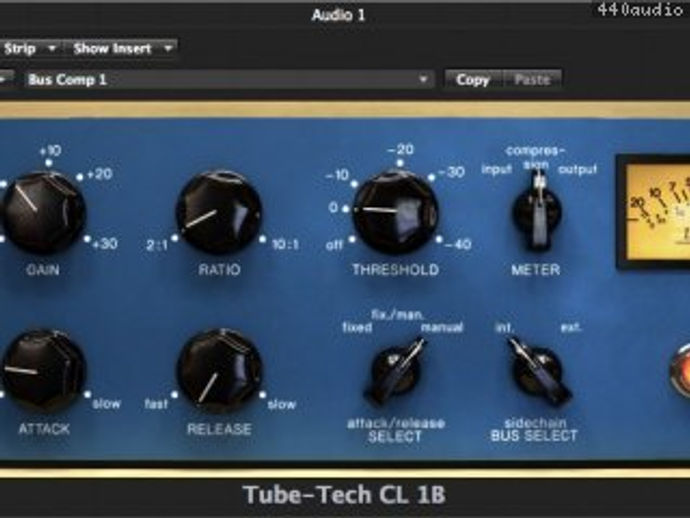Click the '-10' threshold marking
Image resolution: width=690 pixels, height=518 pixels.
(337, 175)
